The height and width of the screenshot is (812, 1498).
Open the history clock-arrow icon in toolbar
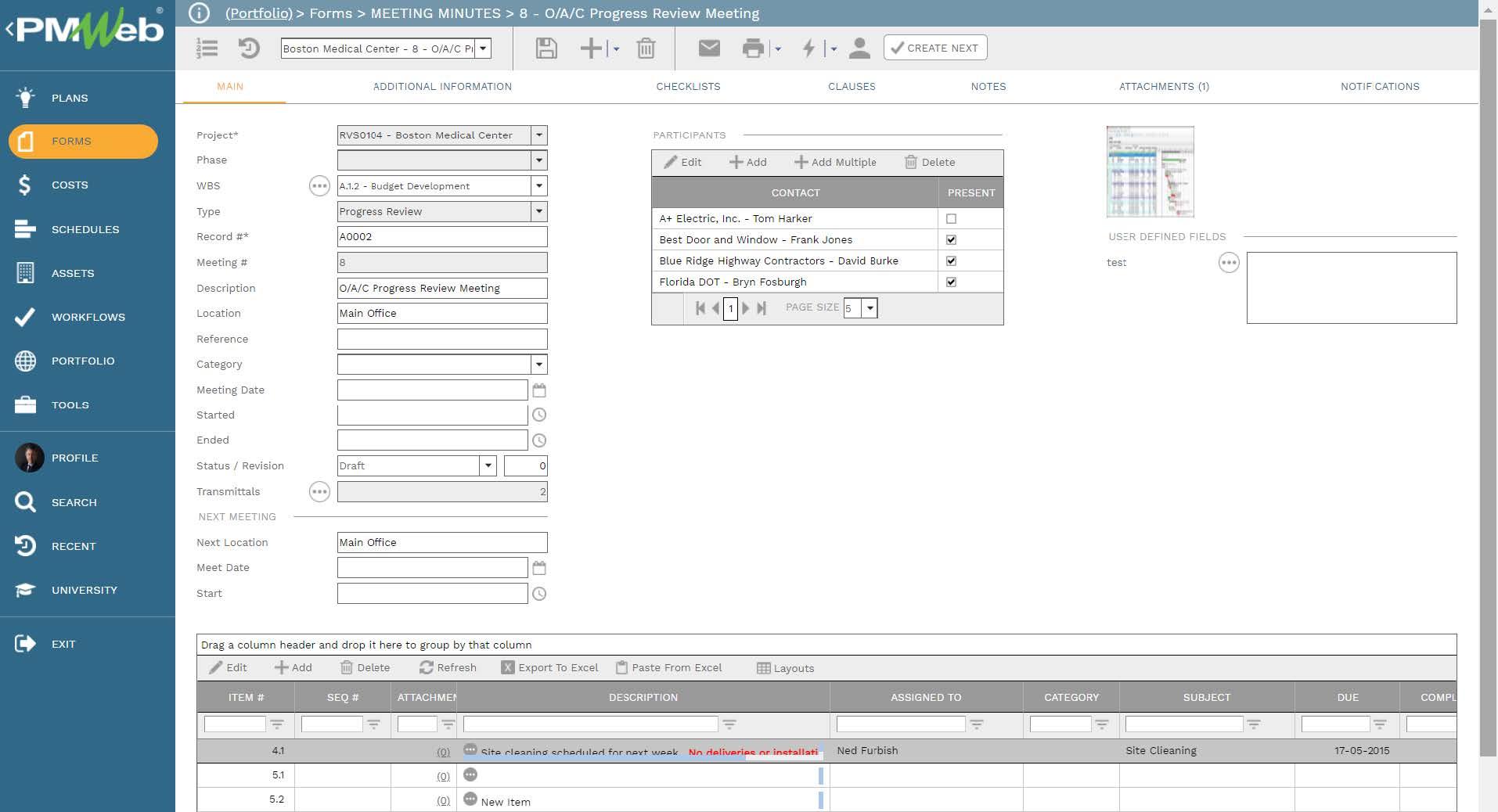point(249,49)
